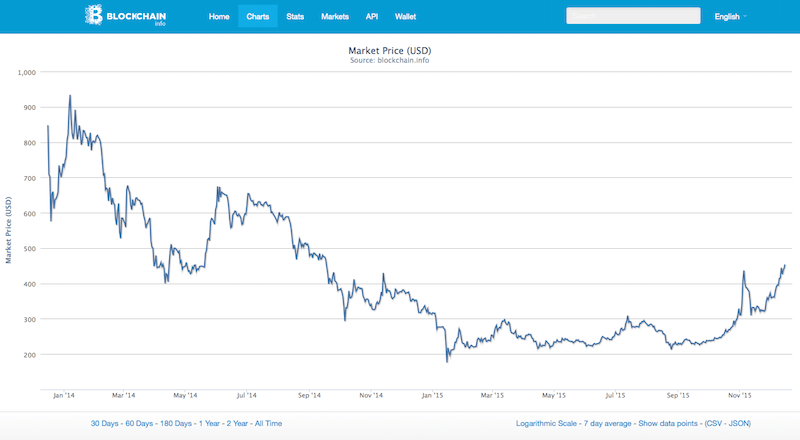Toggle Show data points
Screen dimensions: 800x440
pos(668,423)
